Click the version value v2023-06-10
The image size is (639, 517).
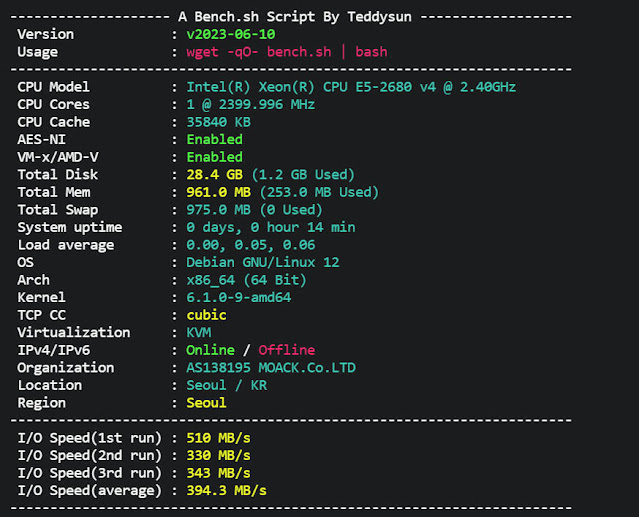tap(231, 34)
